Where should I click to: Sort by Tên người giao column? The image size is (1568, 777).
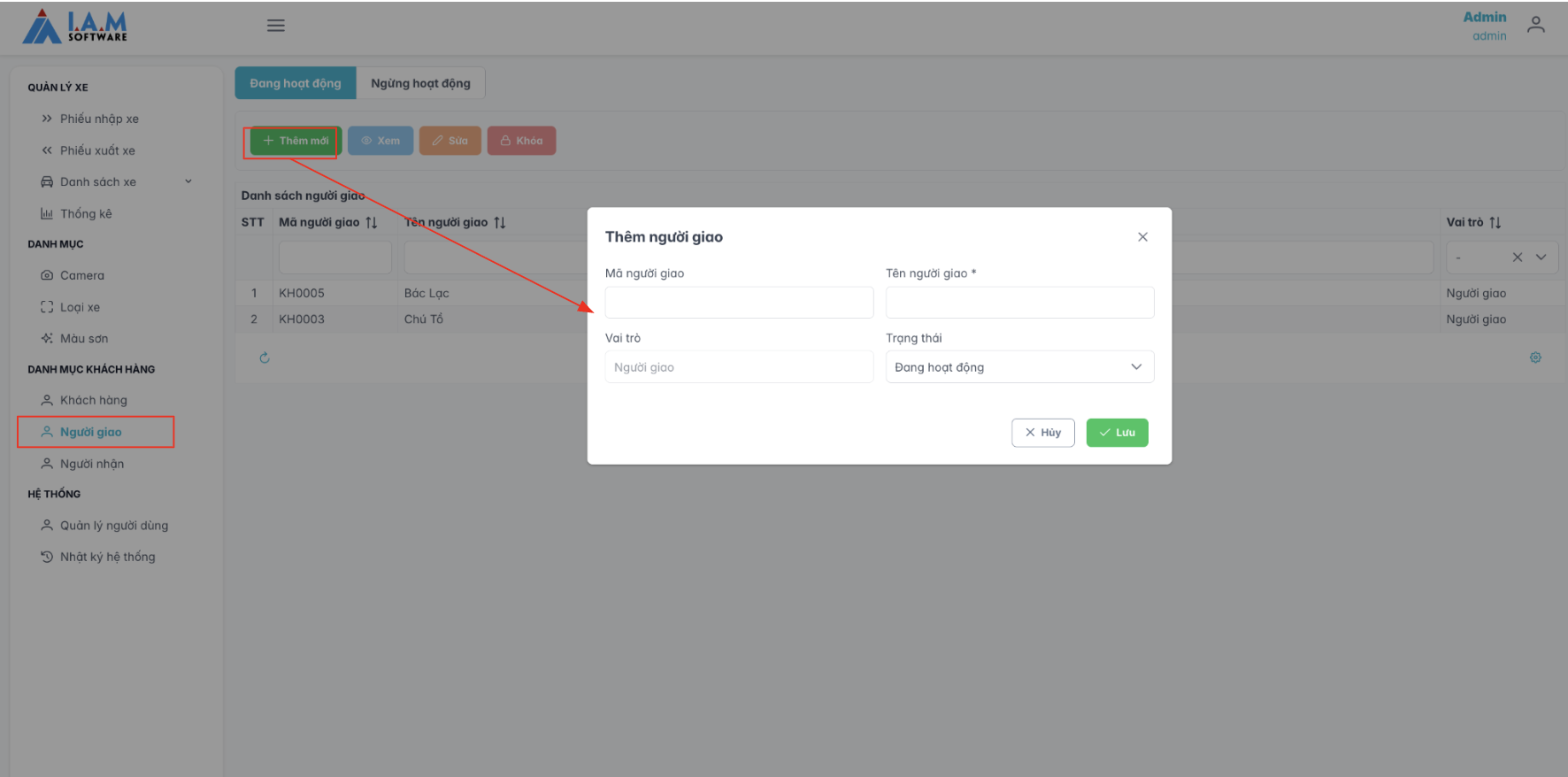coord(500,223)
